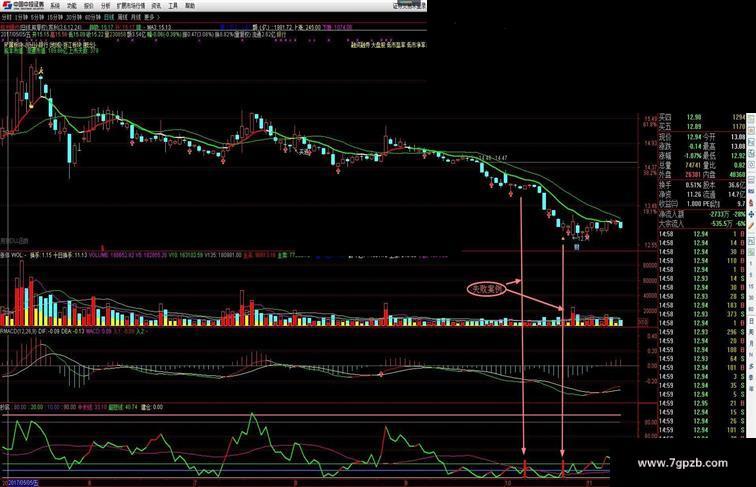Click the 大宗流入 -535.5万 row
Viewport: 756px width, 487px height.
point(702,223)
